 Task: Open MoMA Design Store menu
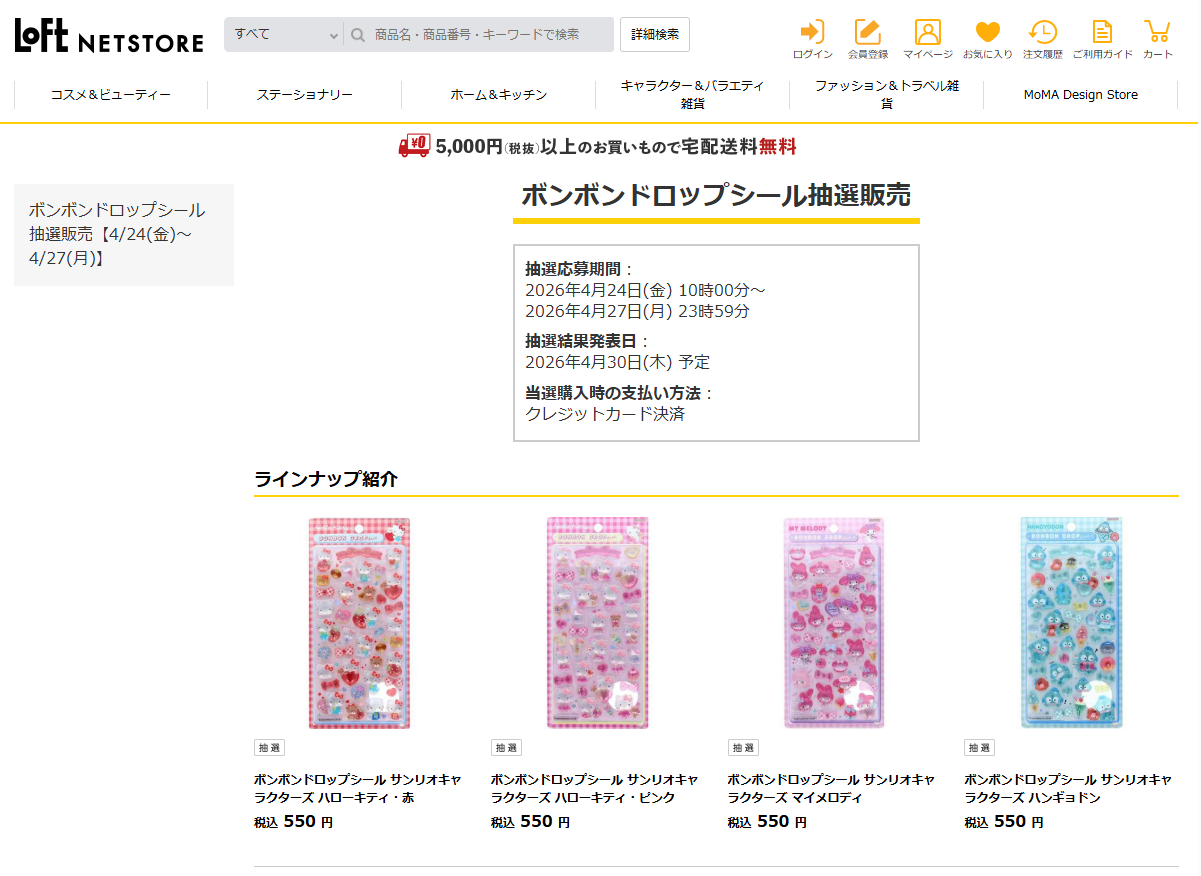1080,95
